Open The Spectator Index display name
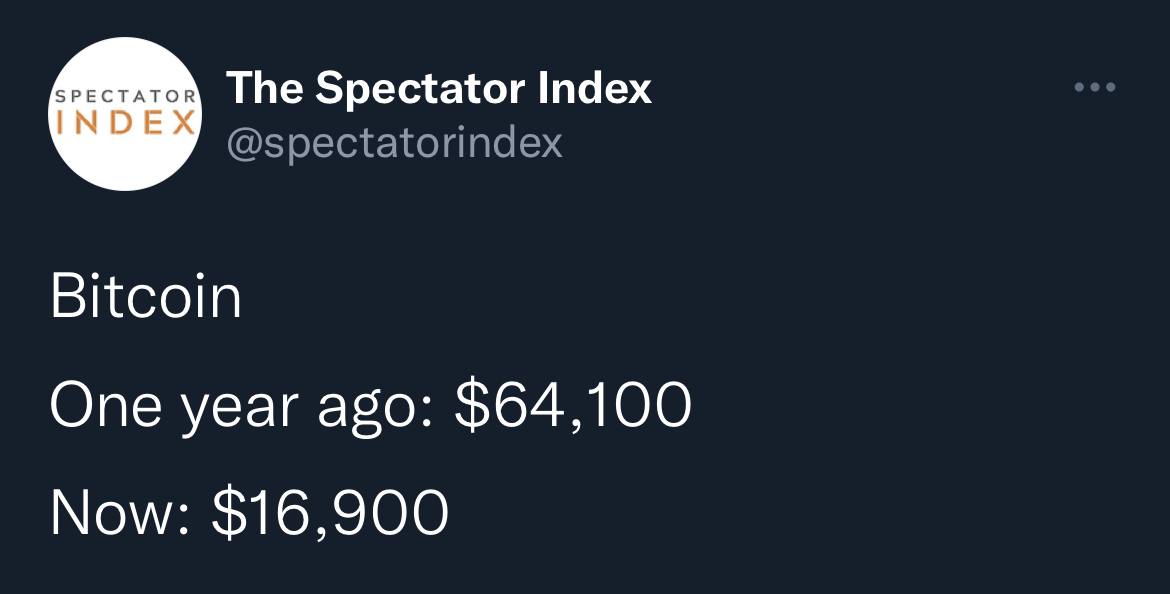This screenshot has width=1170, height=594. pos(439,89)
